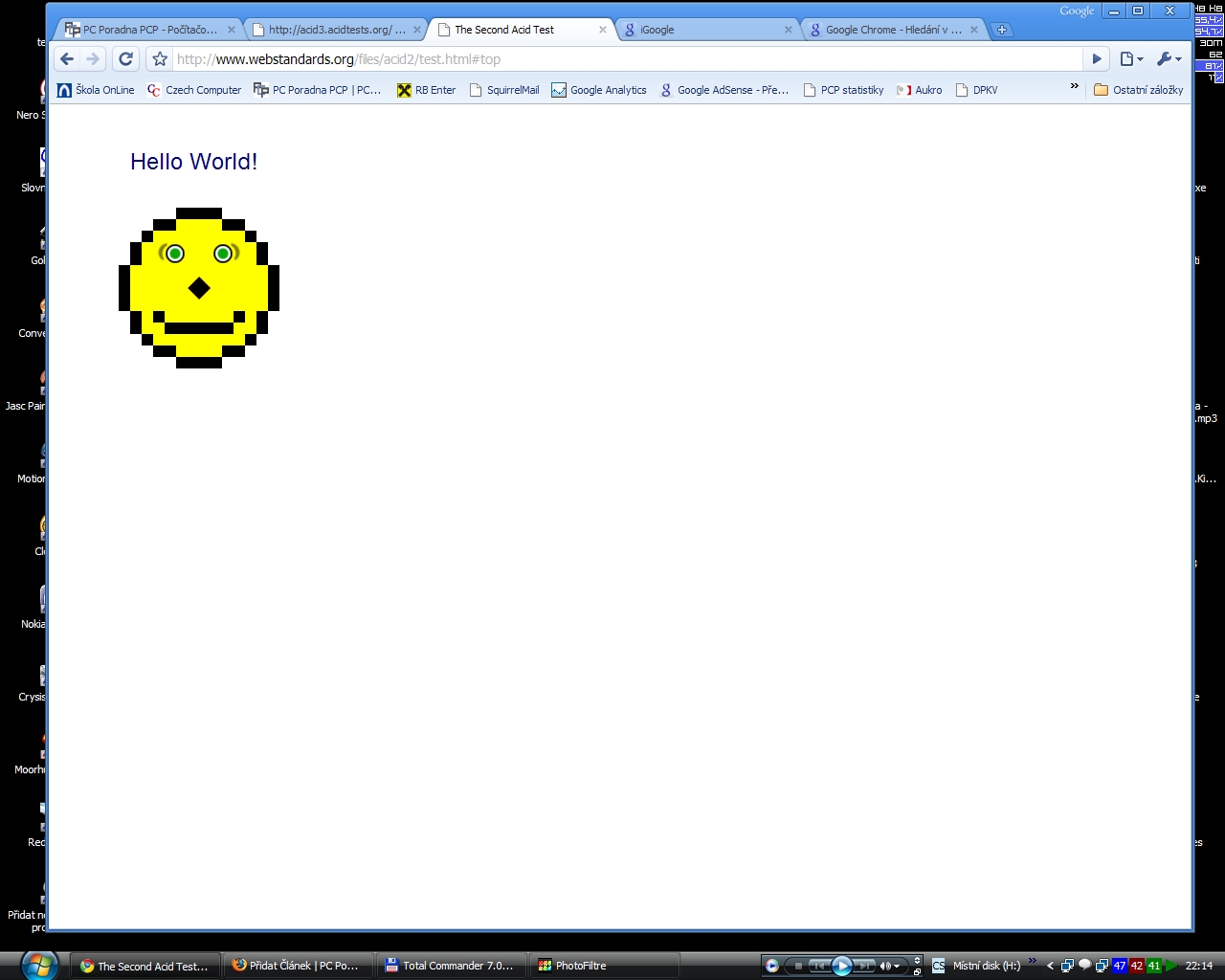
Task: Click the blue 47 temperature tray icon
Action: point(1119,966)
